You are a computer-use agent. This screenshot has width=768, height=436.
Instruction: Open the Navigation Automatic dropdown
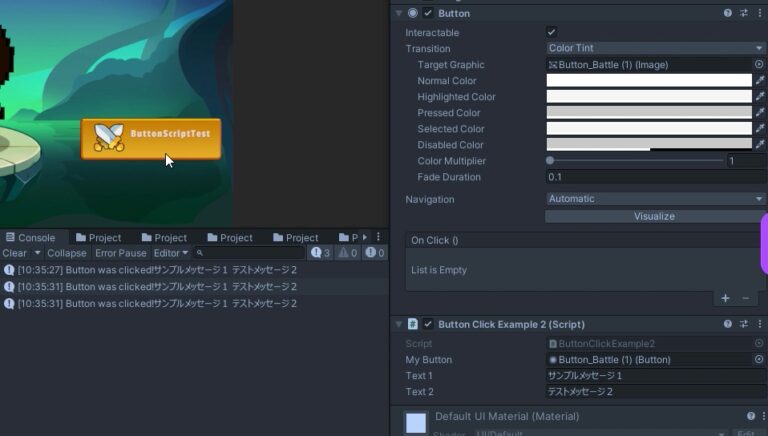click(x=655, y=199)
